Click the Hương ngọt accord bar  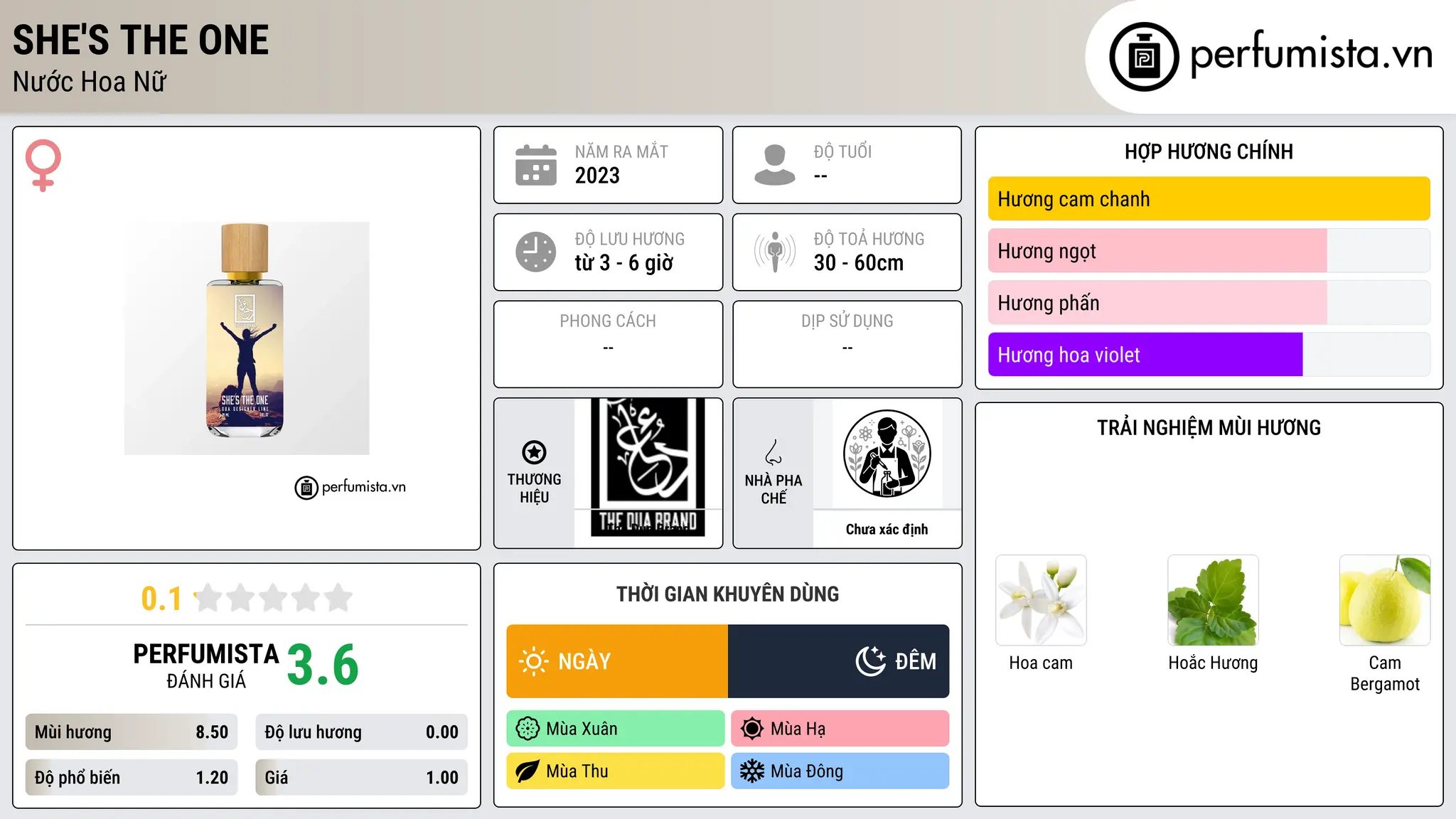pyautogui.click(x=1209, y=251)
